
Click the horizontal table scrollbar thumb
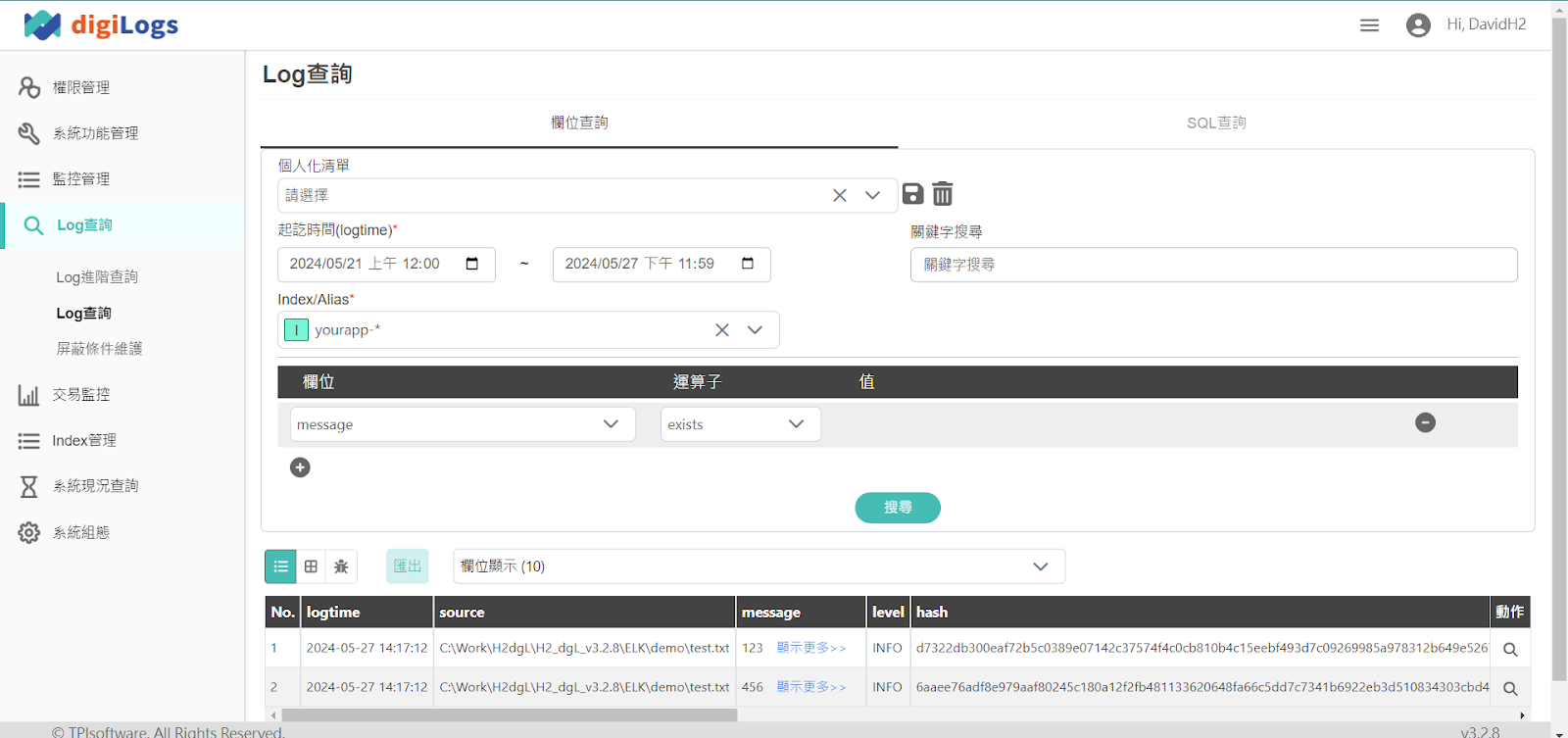[509, 715]
